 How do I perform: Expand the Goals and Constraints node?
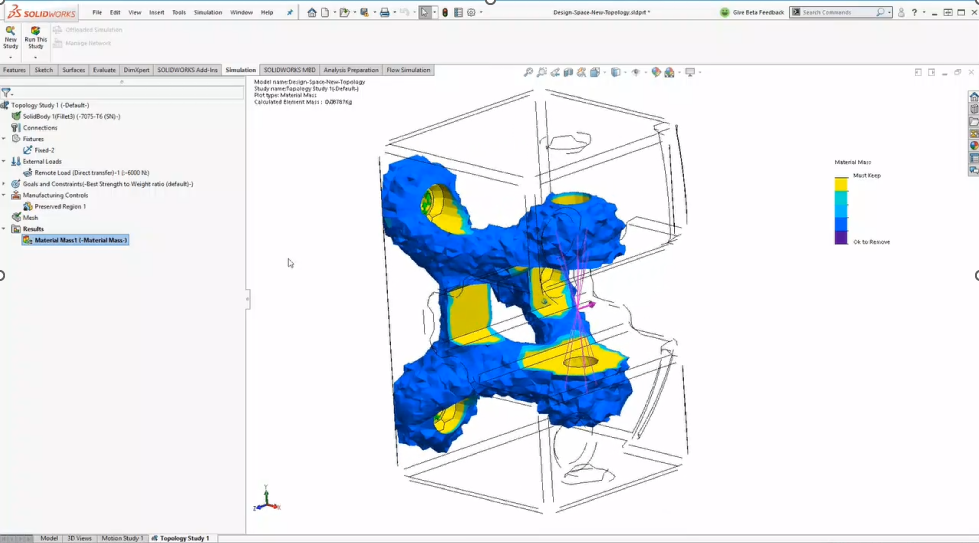pos(4,184)
